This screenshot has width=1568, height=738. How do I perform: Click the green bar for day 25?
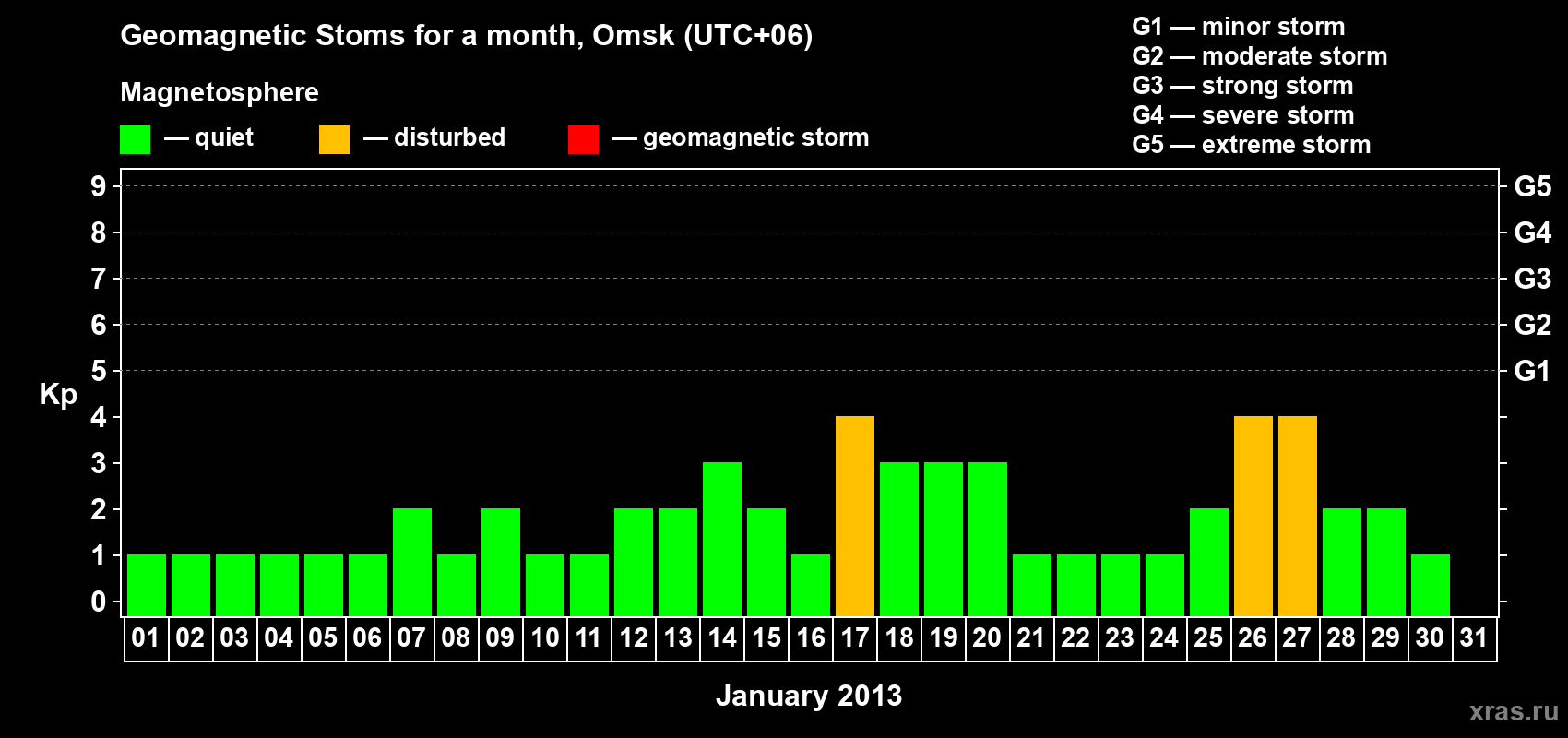pyautogui.click(x=1209, y=562)
